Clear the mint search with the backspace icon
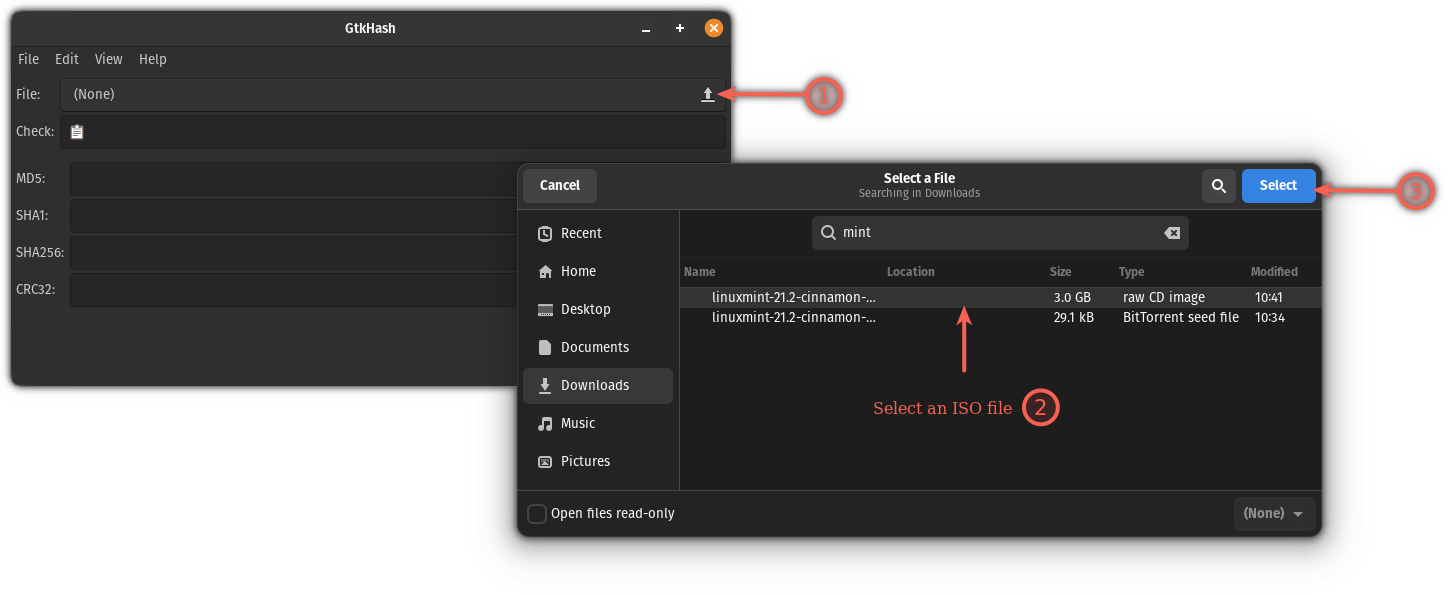This screenshot has height=596, width=1447. (x=1171, y=232)
